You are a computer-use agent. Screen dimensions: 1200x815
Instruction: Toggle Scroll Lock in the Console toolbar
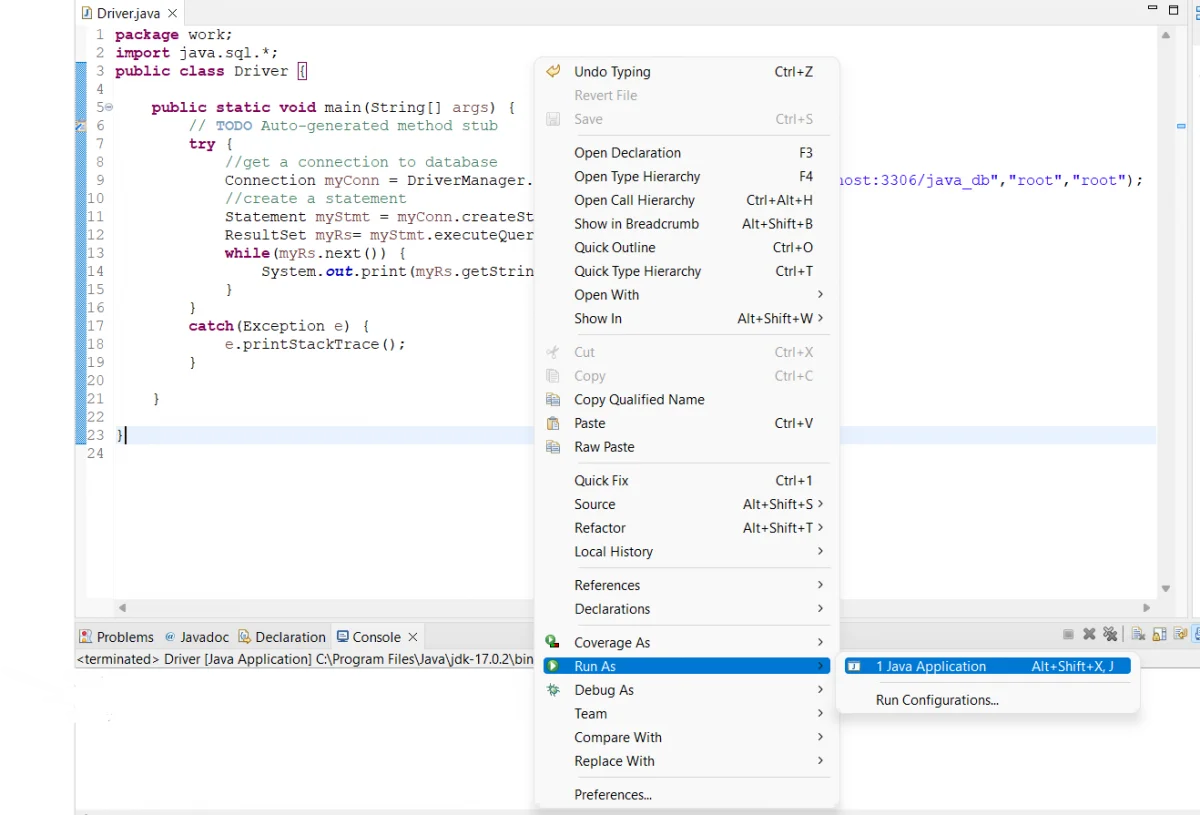(1160, 634)
